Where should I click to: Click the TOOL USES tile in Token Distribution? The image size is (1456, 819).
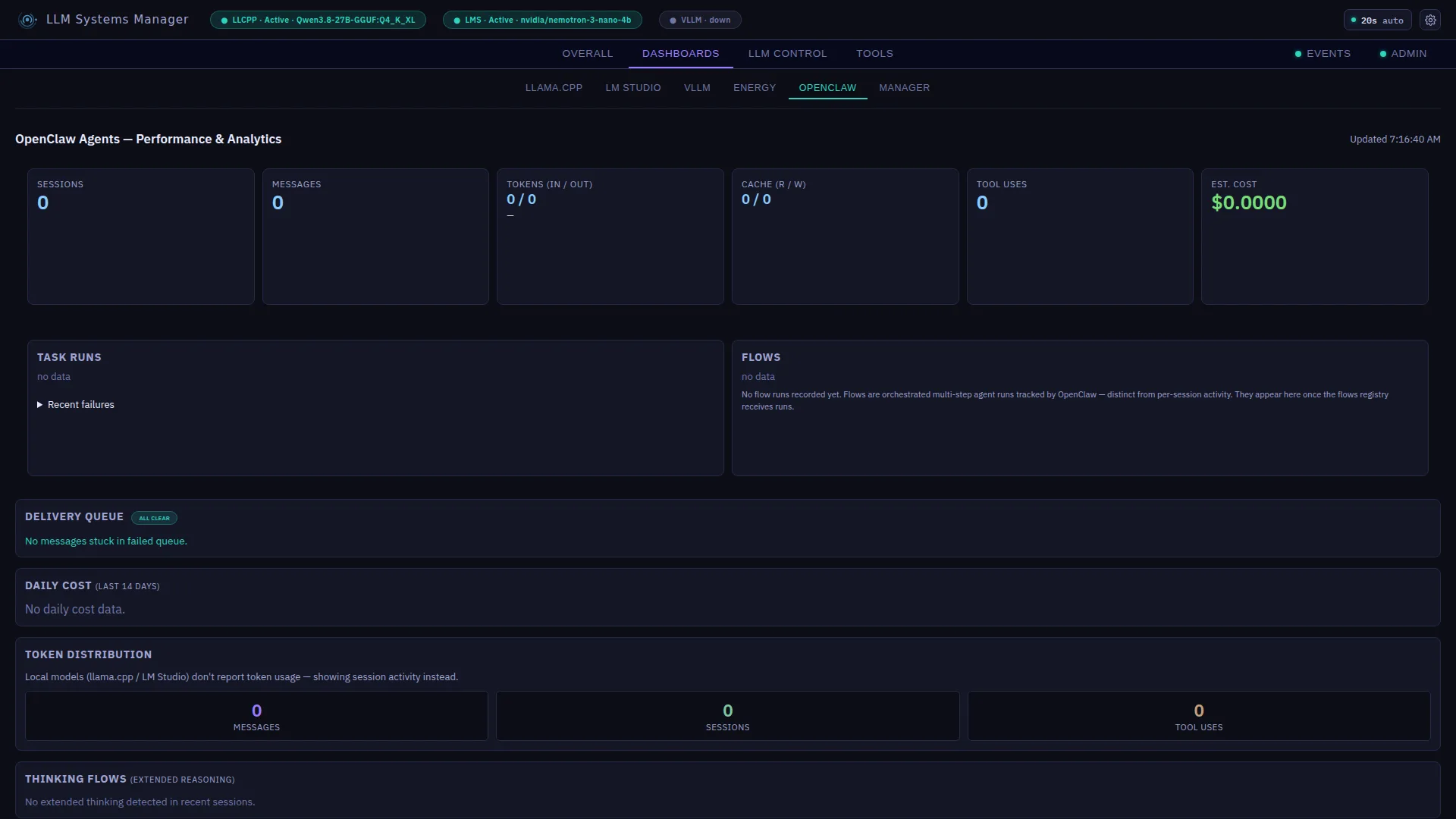pyautogui.click(x=1199, y=716)
